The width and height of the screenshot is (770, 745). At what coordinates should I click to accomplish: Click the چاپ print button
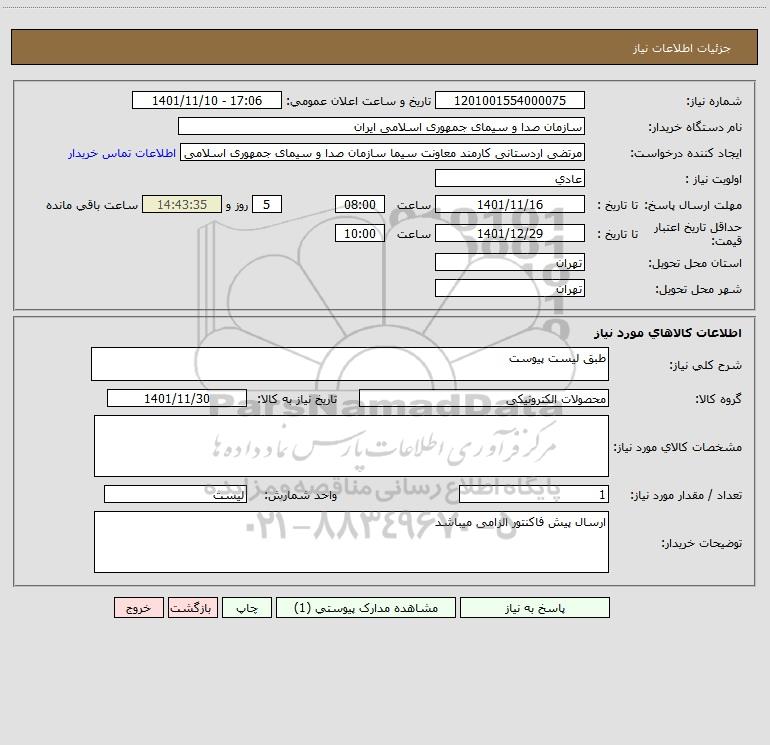(247, 607)
